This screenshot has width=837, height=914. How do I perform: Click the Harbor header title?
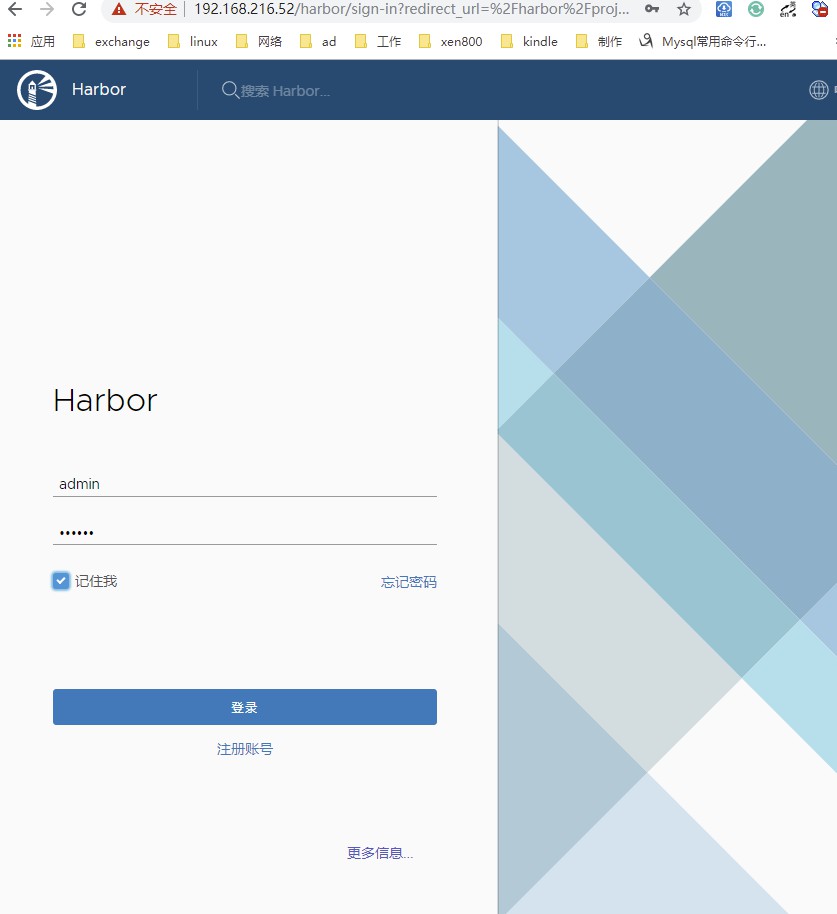tap(99, 89)
